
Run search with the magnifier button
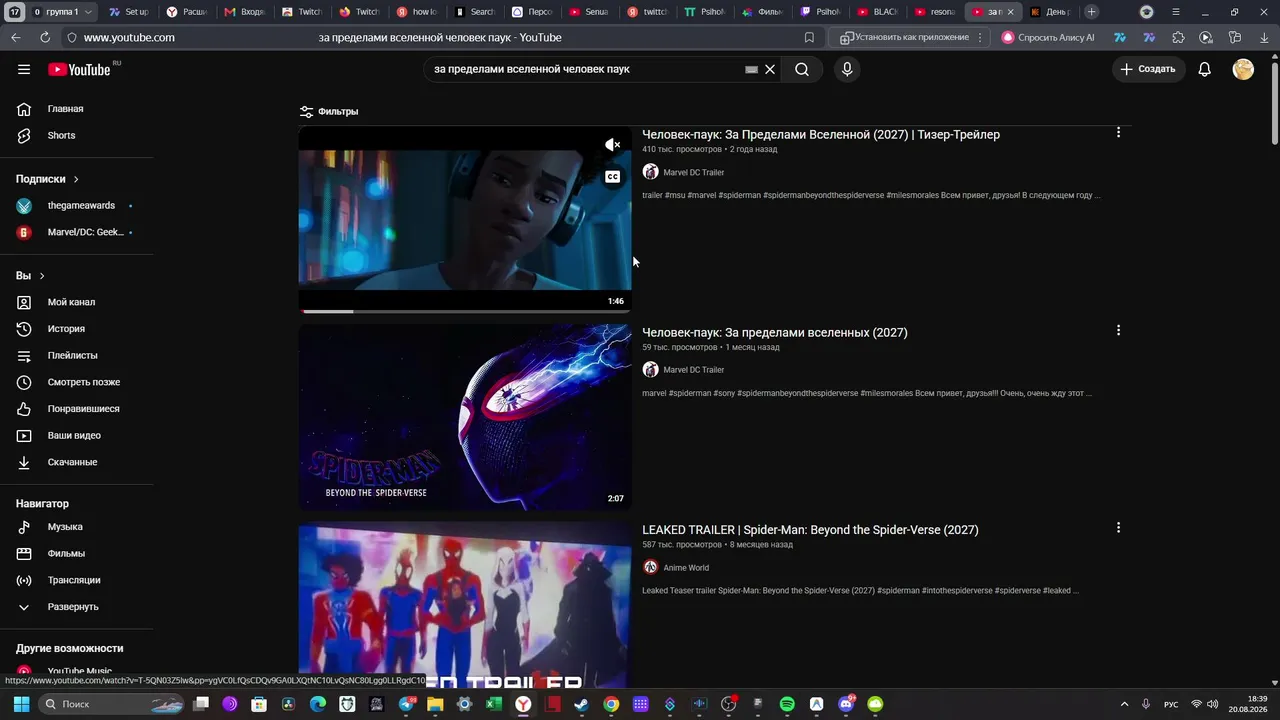802,69
